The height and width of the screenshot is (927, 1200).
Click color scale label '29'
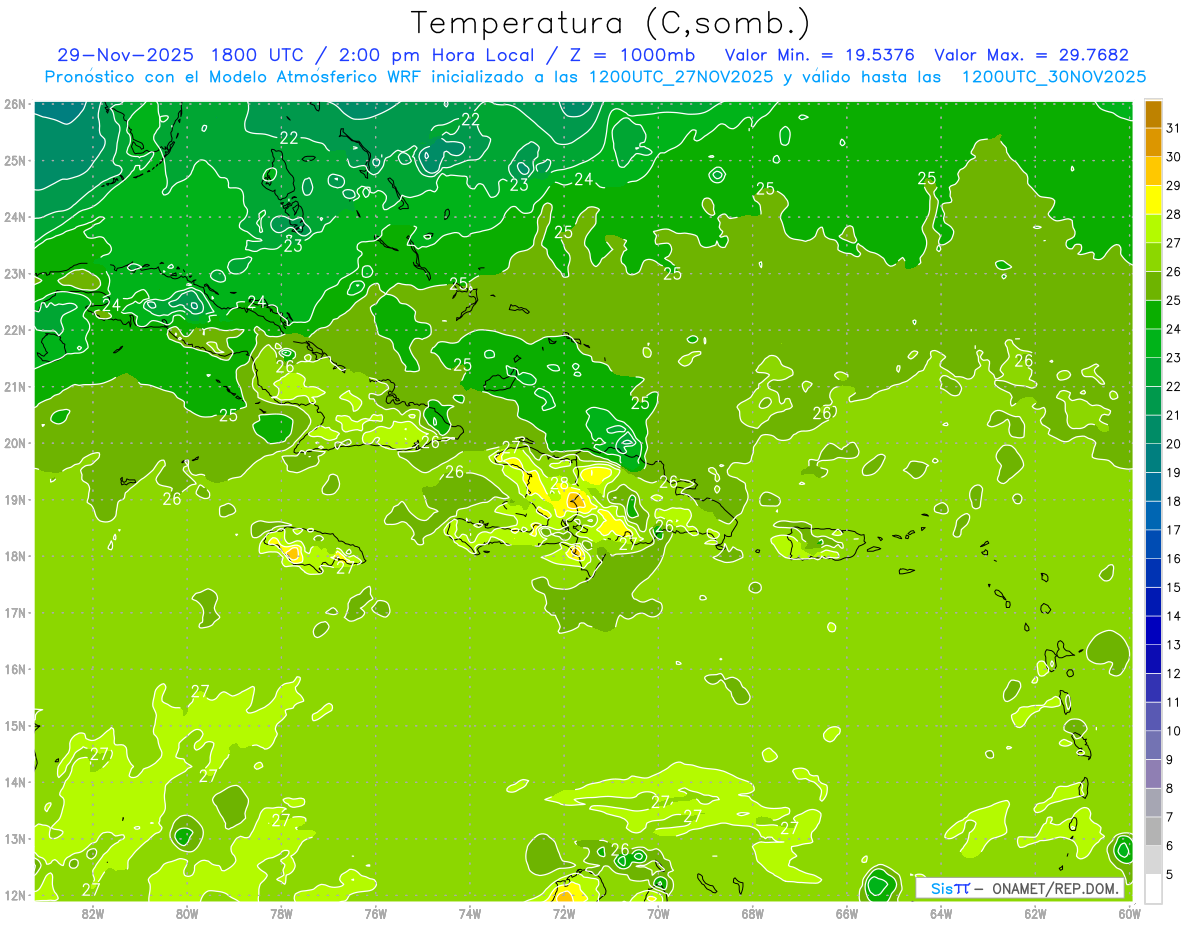click(1174, 185)
